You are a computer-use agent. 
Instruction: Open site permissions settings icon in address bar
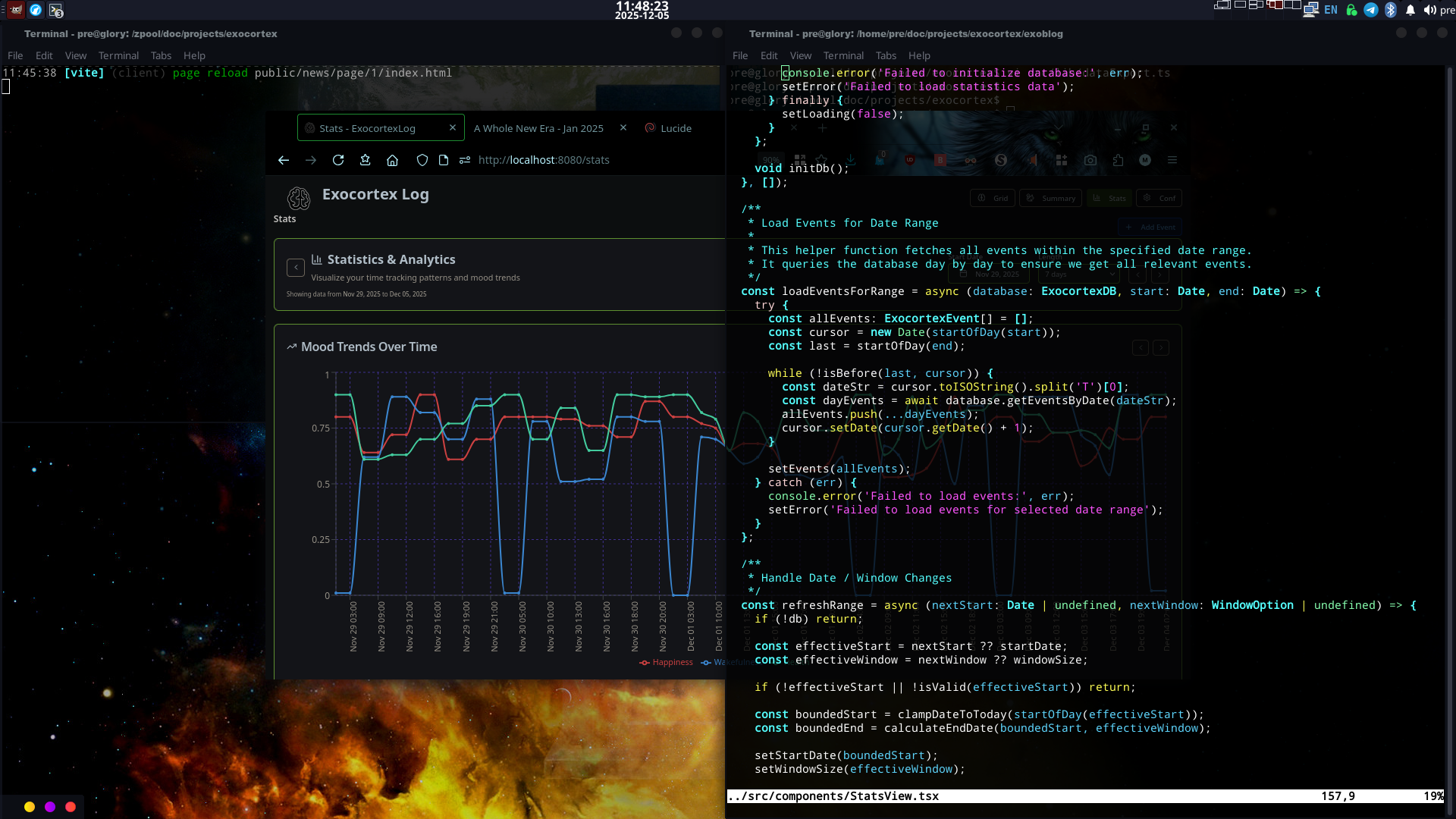pos(465,160)
